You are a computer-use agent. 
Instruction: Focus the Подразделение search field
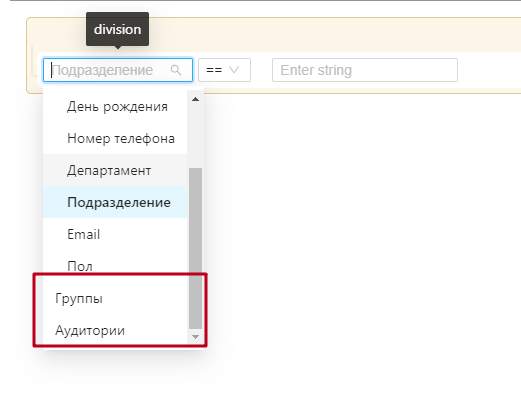[x=118, y=70]
